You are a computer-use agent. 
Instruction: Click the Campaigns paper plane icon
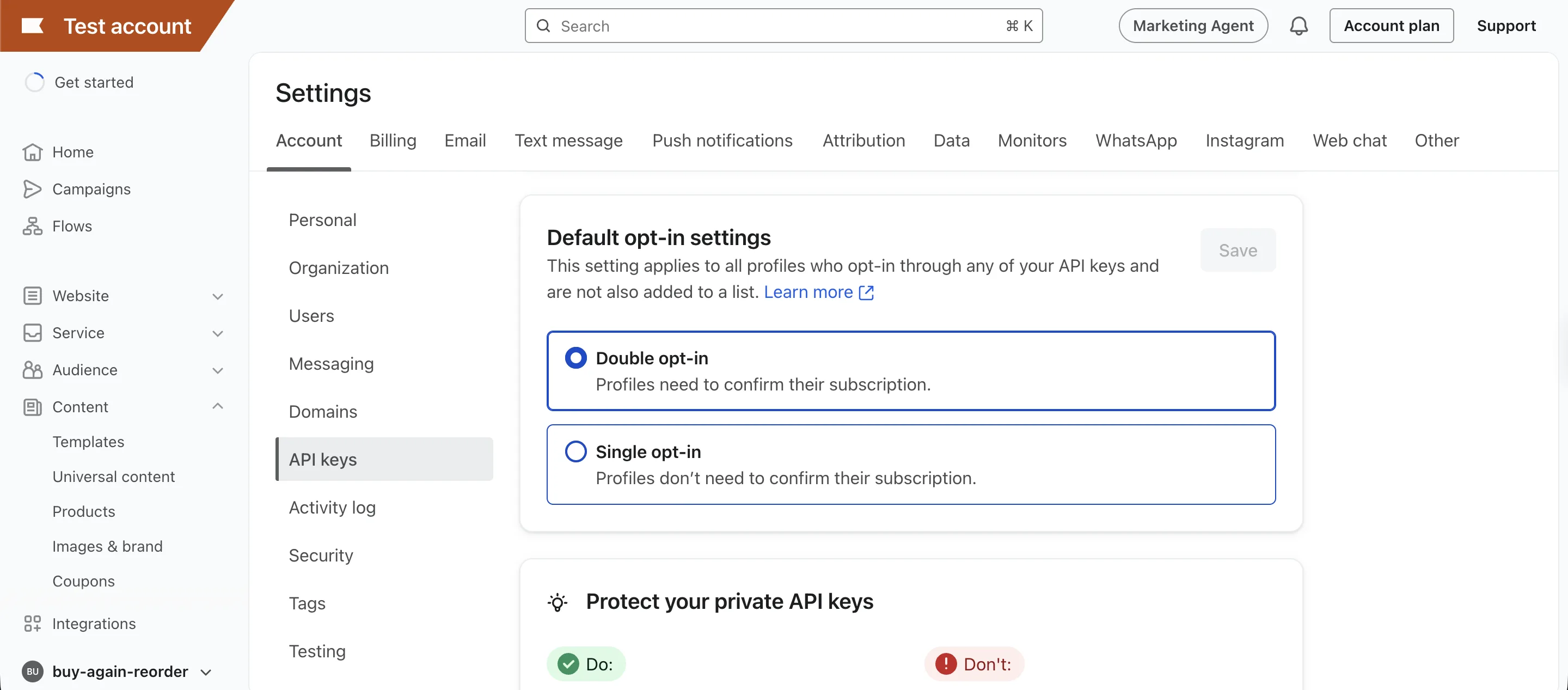pos(32,190)
